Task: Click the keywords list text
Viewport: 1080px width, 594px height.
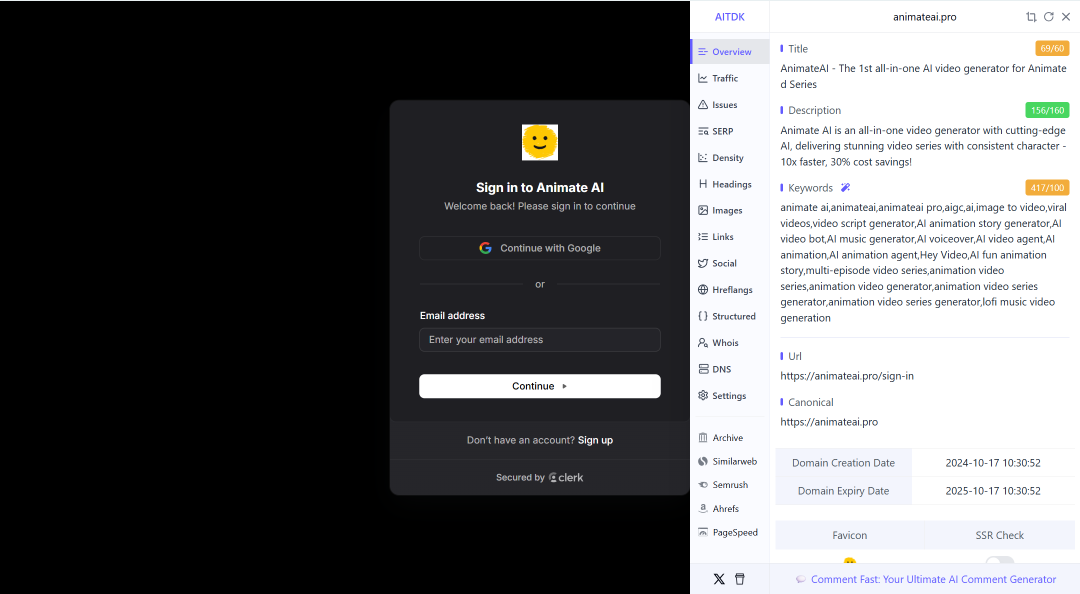Action: [x=923, y=263]
